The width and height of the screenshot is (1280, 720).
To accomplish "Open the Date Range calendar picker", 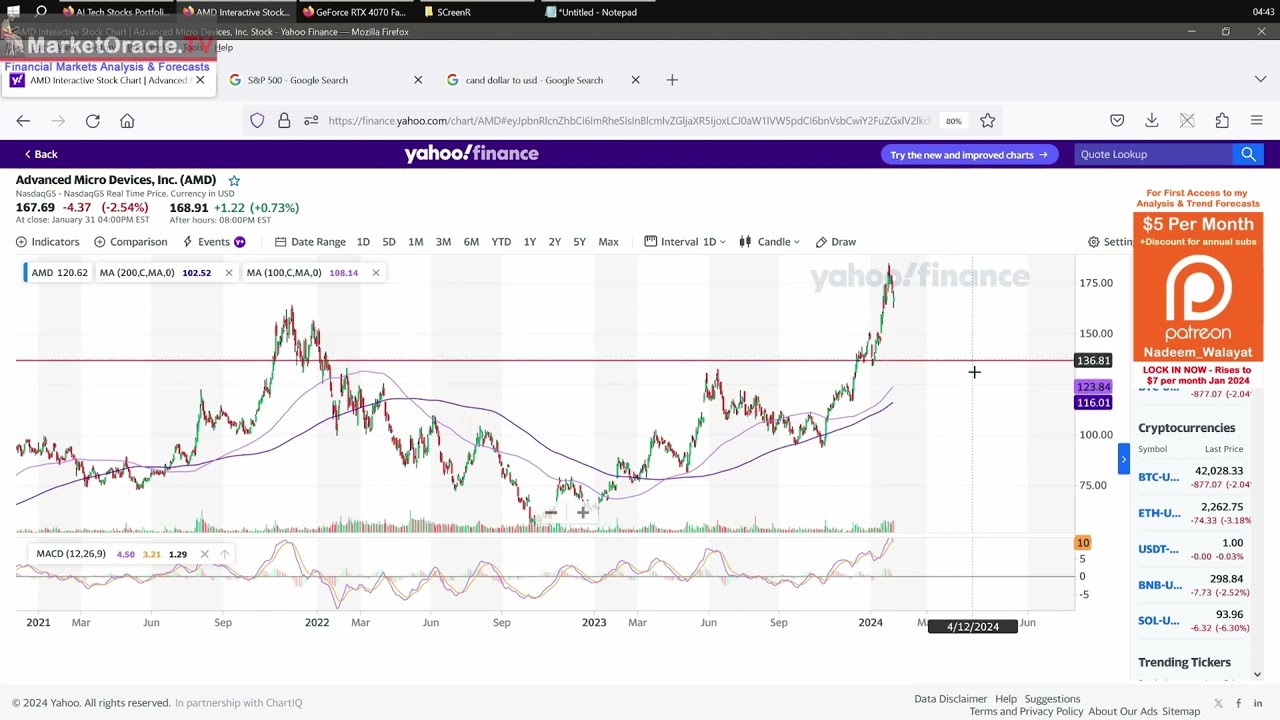I will click(310, 242).
